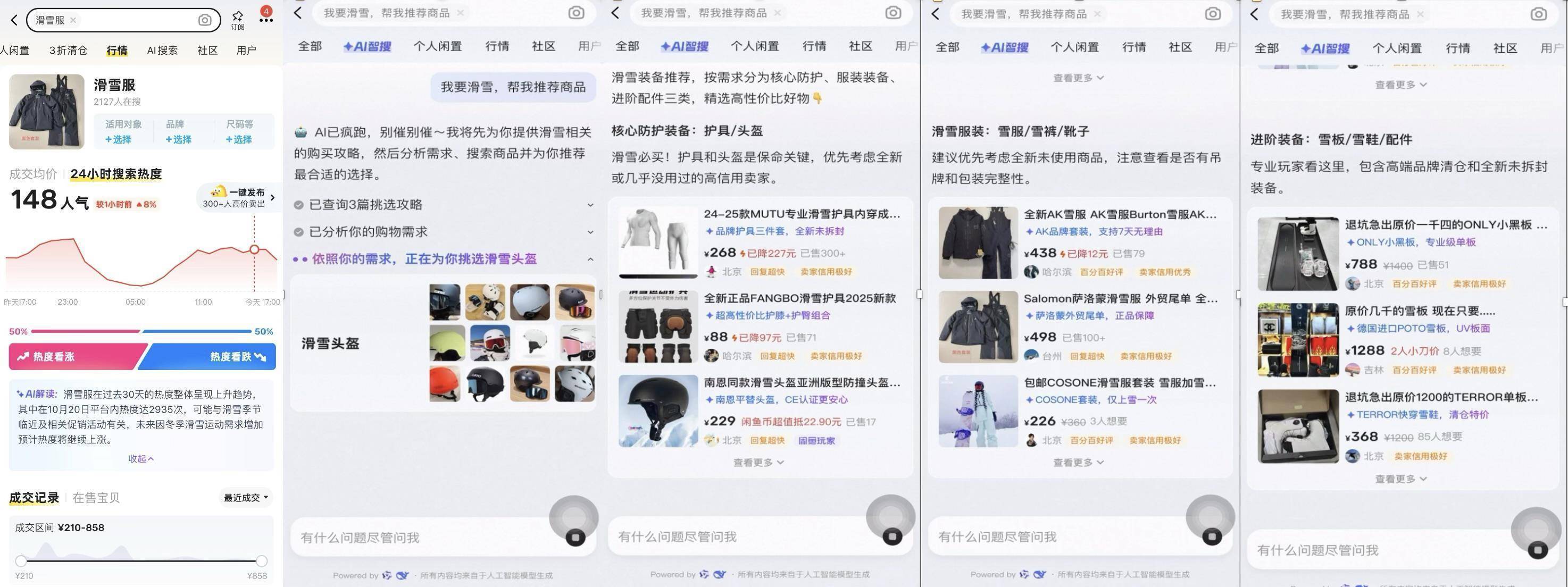This screenshot has height=587, width=1568.
Task: Tap 查看更多 to load more ski suits
Action: click(x=1078, y=462)
